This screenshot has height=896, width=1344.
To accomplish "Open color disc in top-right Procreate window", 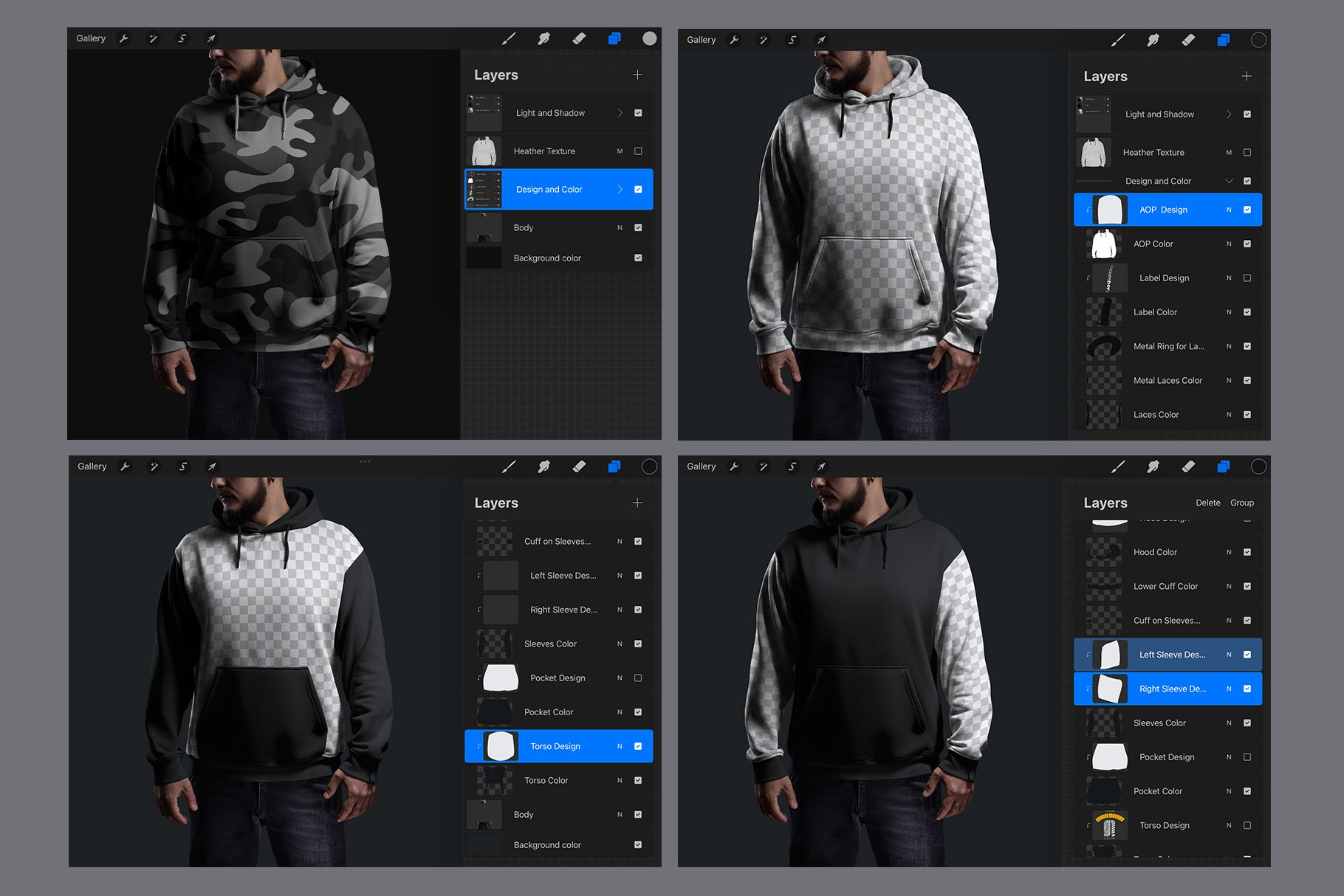I will point(1259,40).
